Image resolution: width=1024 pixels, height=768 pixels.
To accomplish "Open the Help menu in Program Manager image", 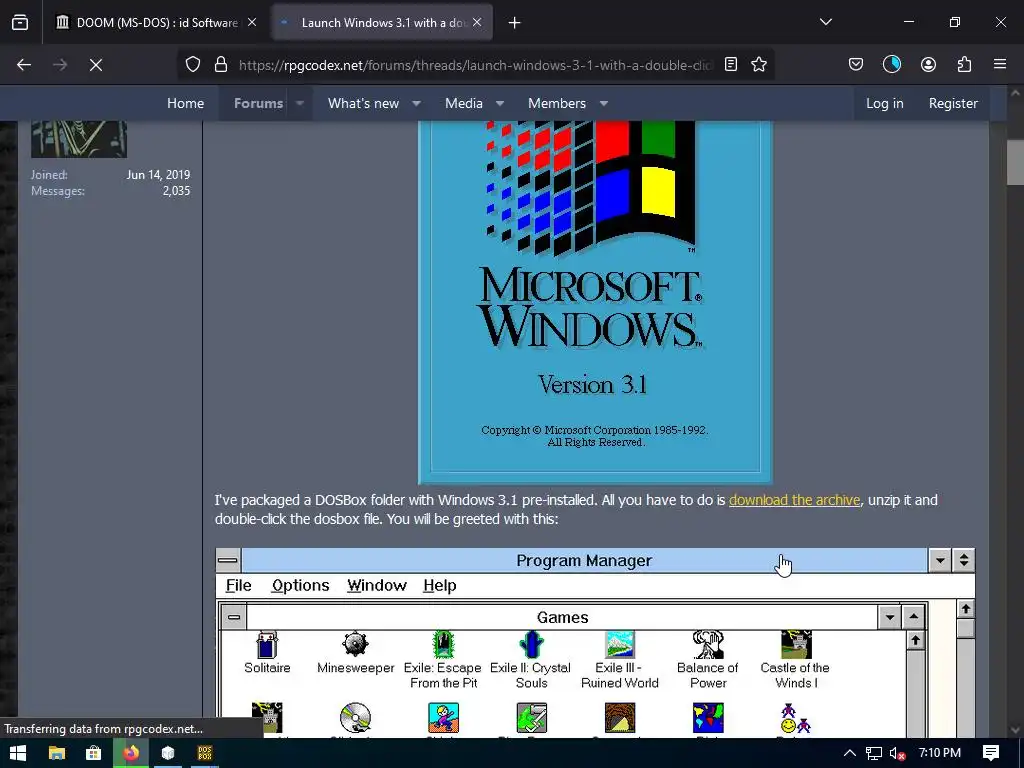I will [440, 585].
